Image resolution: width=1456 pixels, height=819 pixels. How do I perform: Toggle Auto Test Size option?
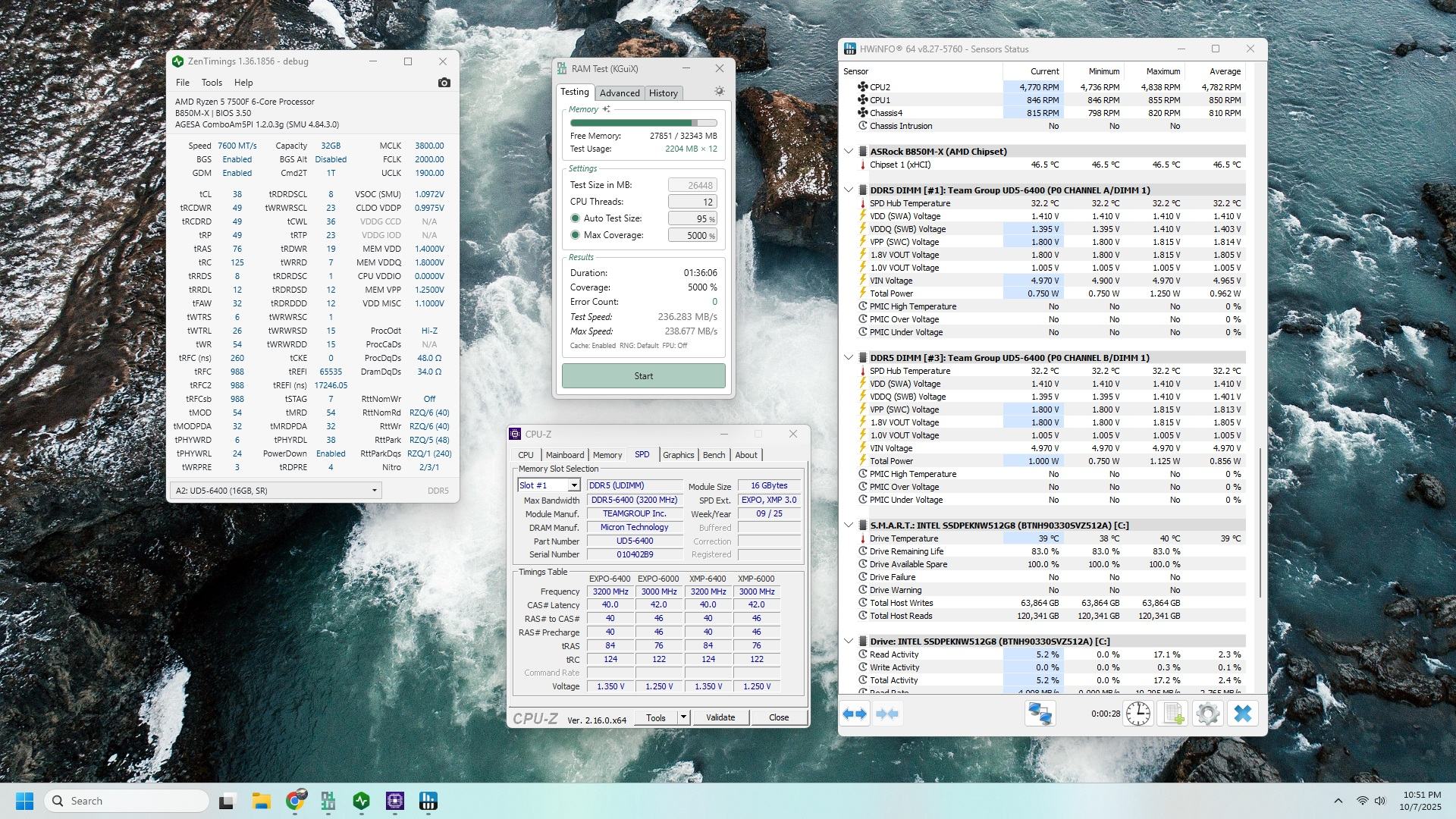[576, 218]
